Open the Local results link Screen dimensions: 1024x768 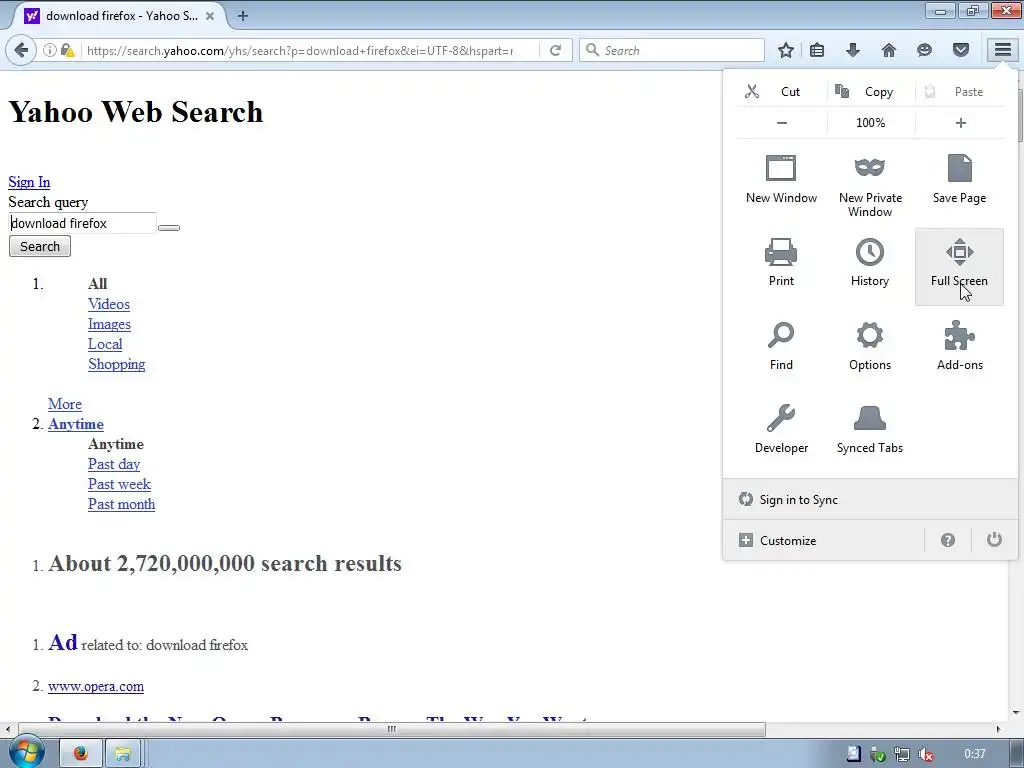pos(105,344)
